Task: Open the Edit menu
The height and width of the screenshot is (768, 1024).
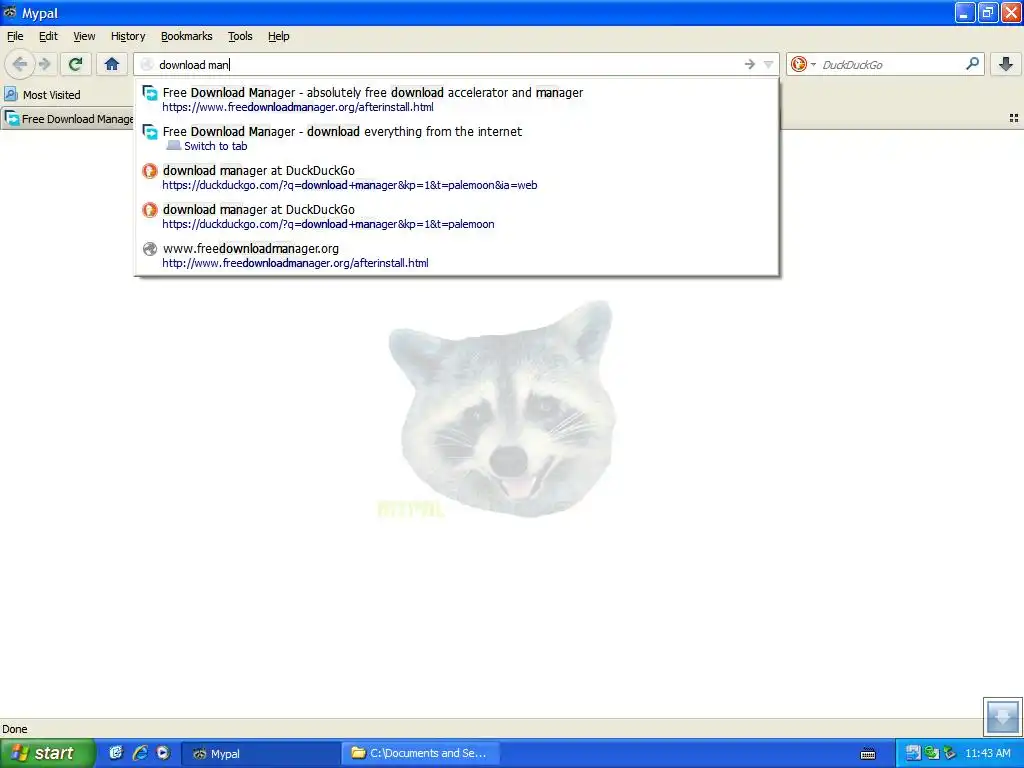Action: click(48, 36)
